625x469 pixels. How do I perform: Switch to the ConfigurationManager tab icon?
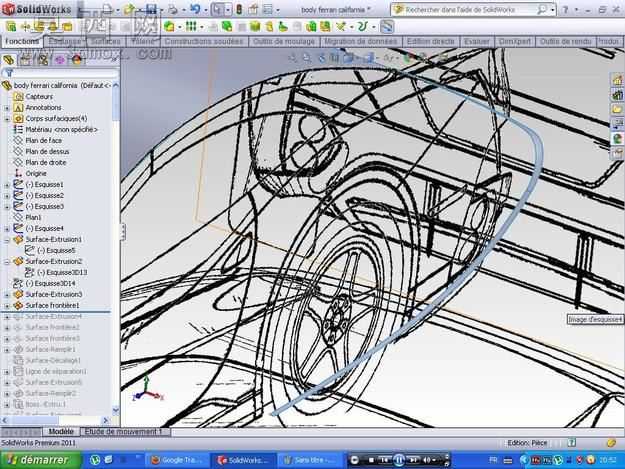(x=42, y=60)
